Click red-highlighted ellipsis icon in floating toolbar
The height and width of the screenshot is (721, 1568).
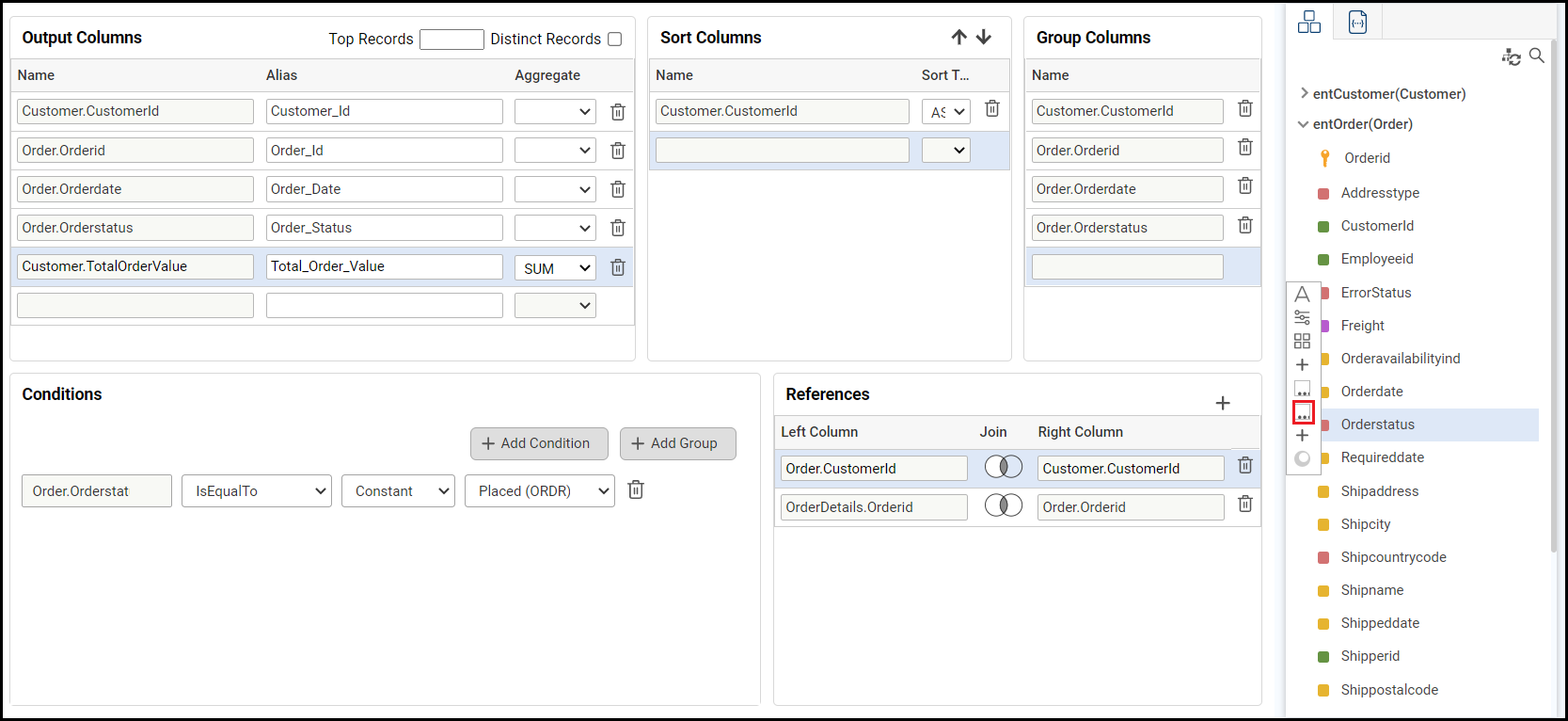click(1303, 412)
